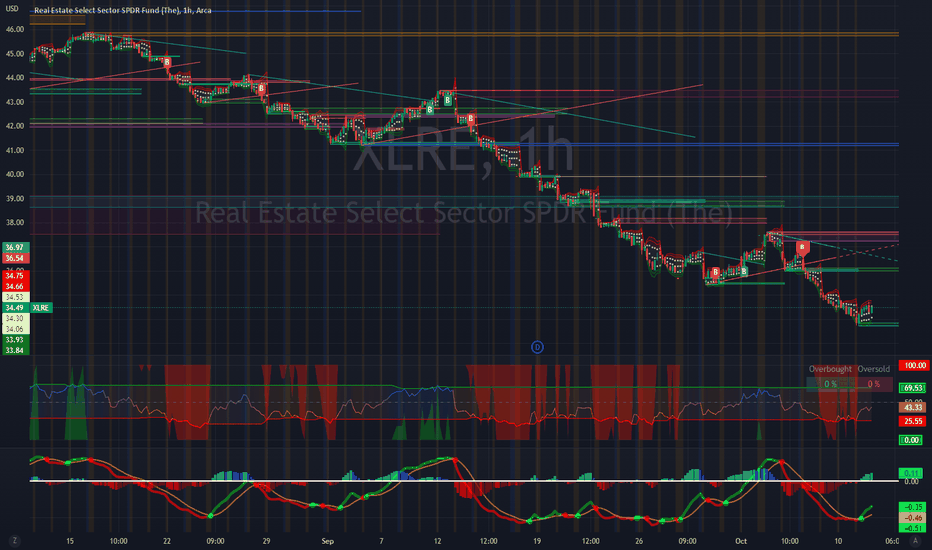The width and height of the screenshot is (932, 550).
Task: Click the 38.00 price scale label
Action: 15,222
